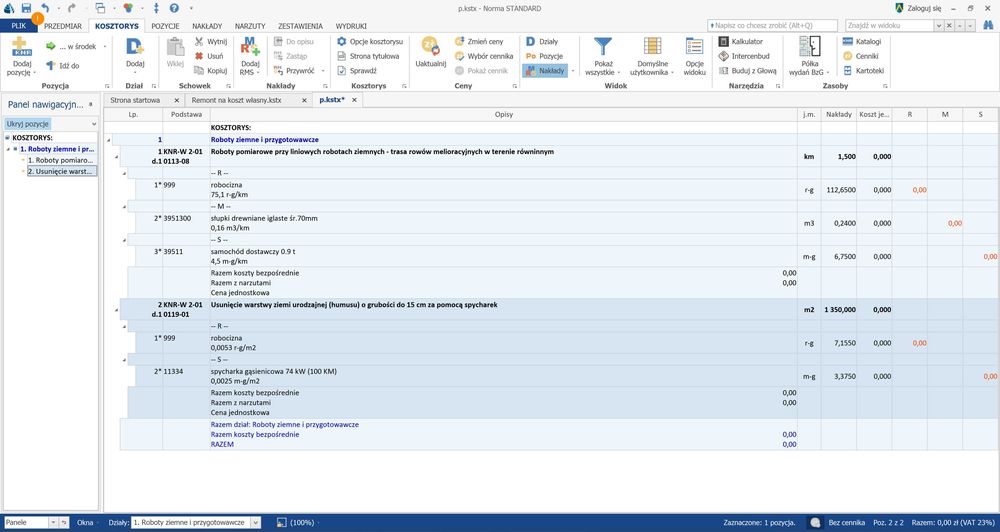Click the Idź do signpost icon
The image size is (1000, 532).
(51, 66)
